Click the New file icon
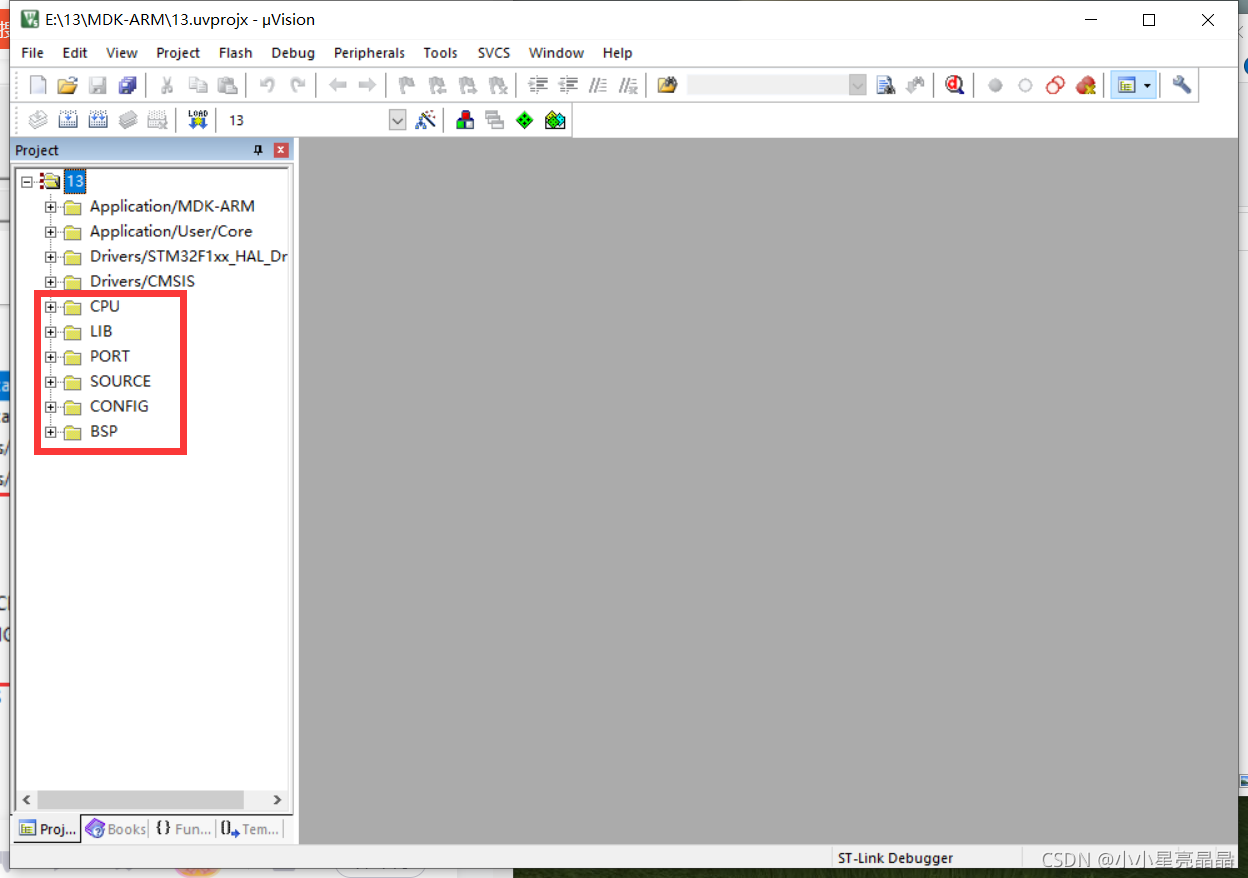This screenshot has width=1248, height=878. 38,85
